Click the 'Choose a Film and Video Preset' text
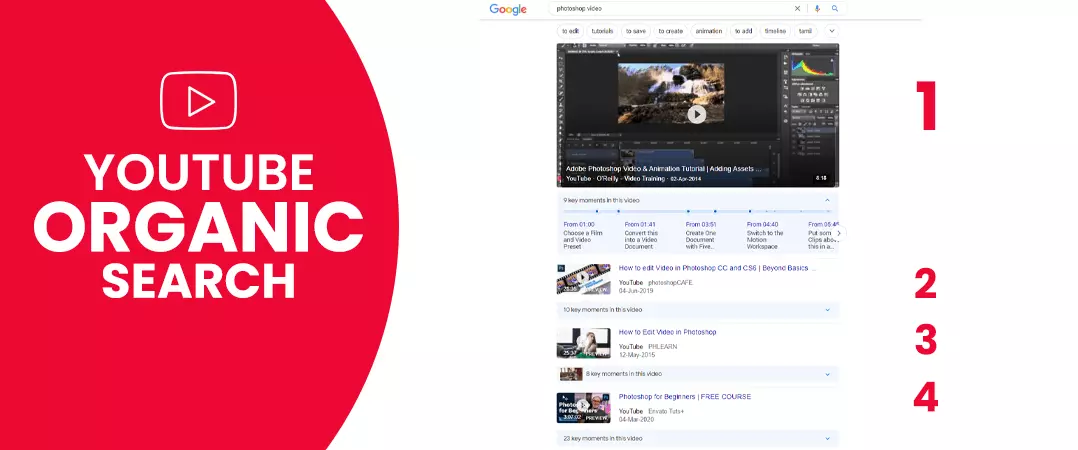 tap(581, 240)
